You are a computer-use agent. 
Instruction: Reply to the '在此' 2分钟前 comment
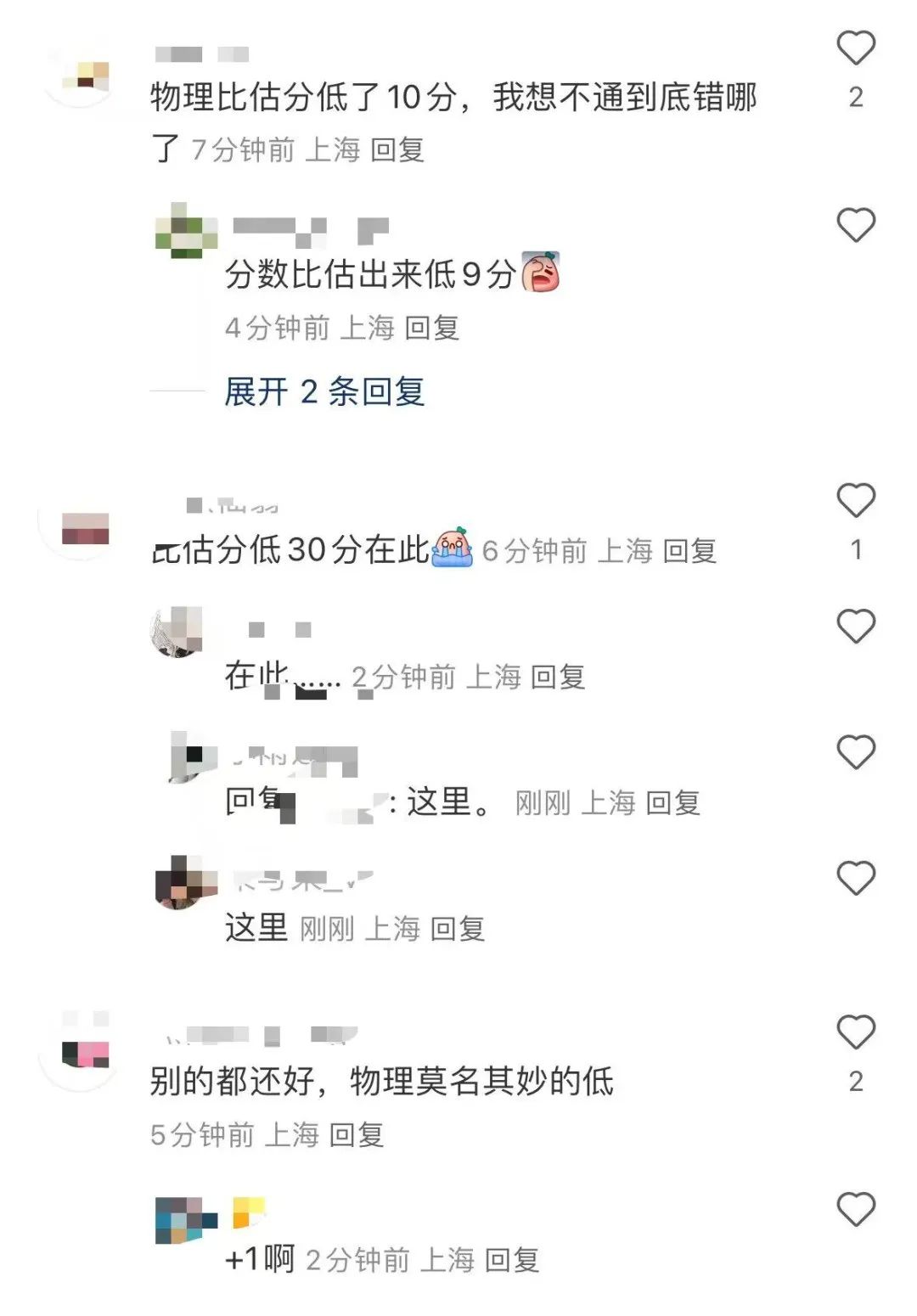pos(558,677)
